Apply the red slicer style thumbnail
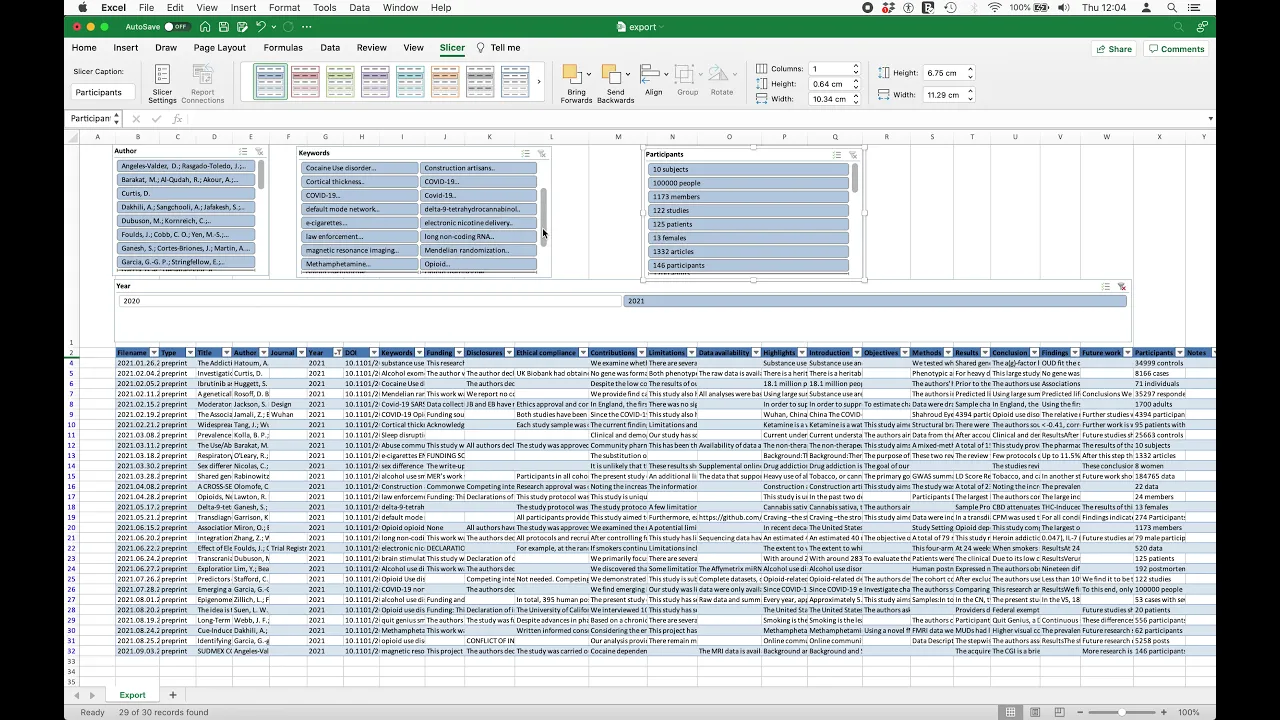The height and width of the screenshot is (720, 1280). click(305, 82)
